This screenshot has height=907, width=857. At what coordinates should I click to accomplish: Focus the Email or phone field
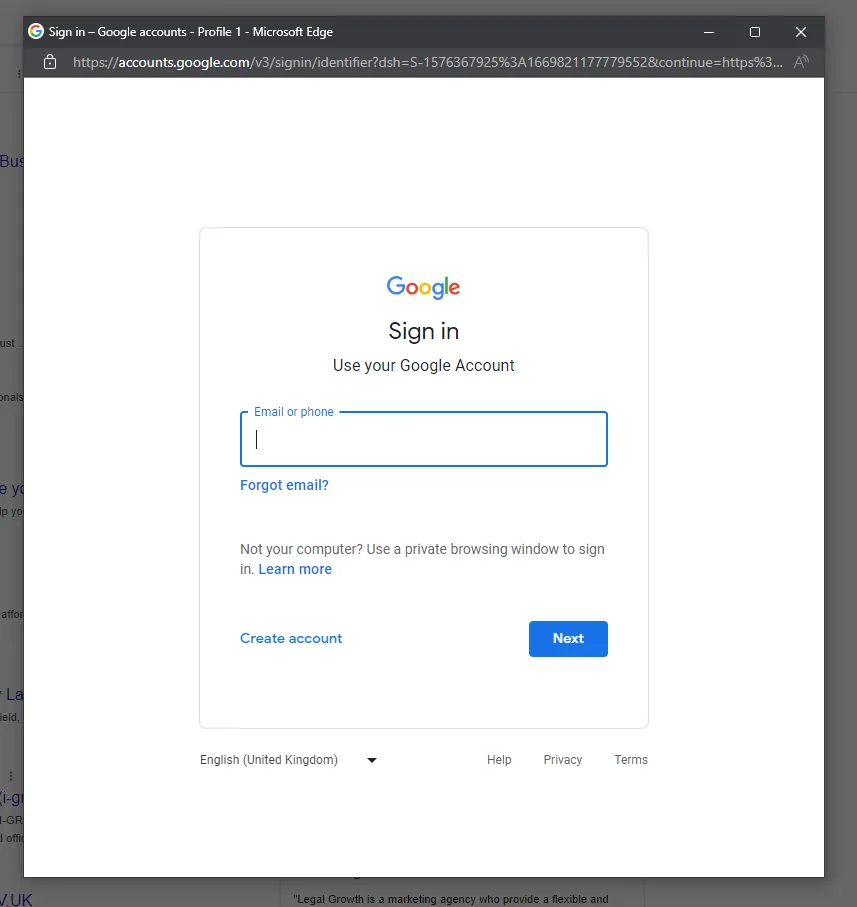tap(424, 439)
